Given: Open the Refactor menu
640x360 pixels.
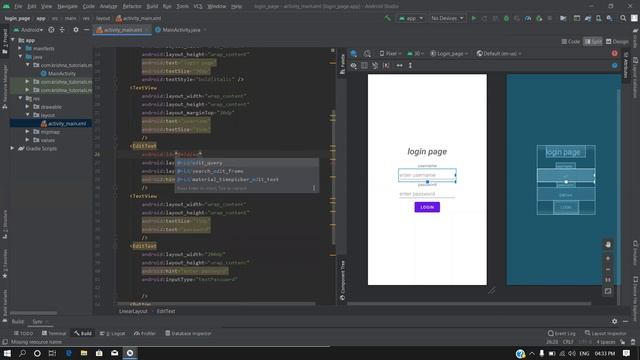Looking at the screenshot, I should pyautogui.click(x=132, y=7).
